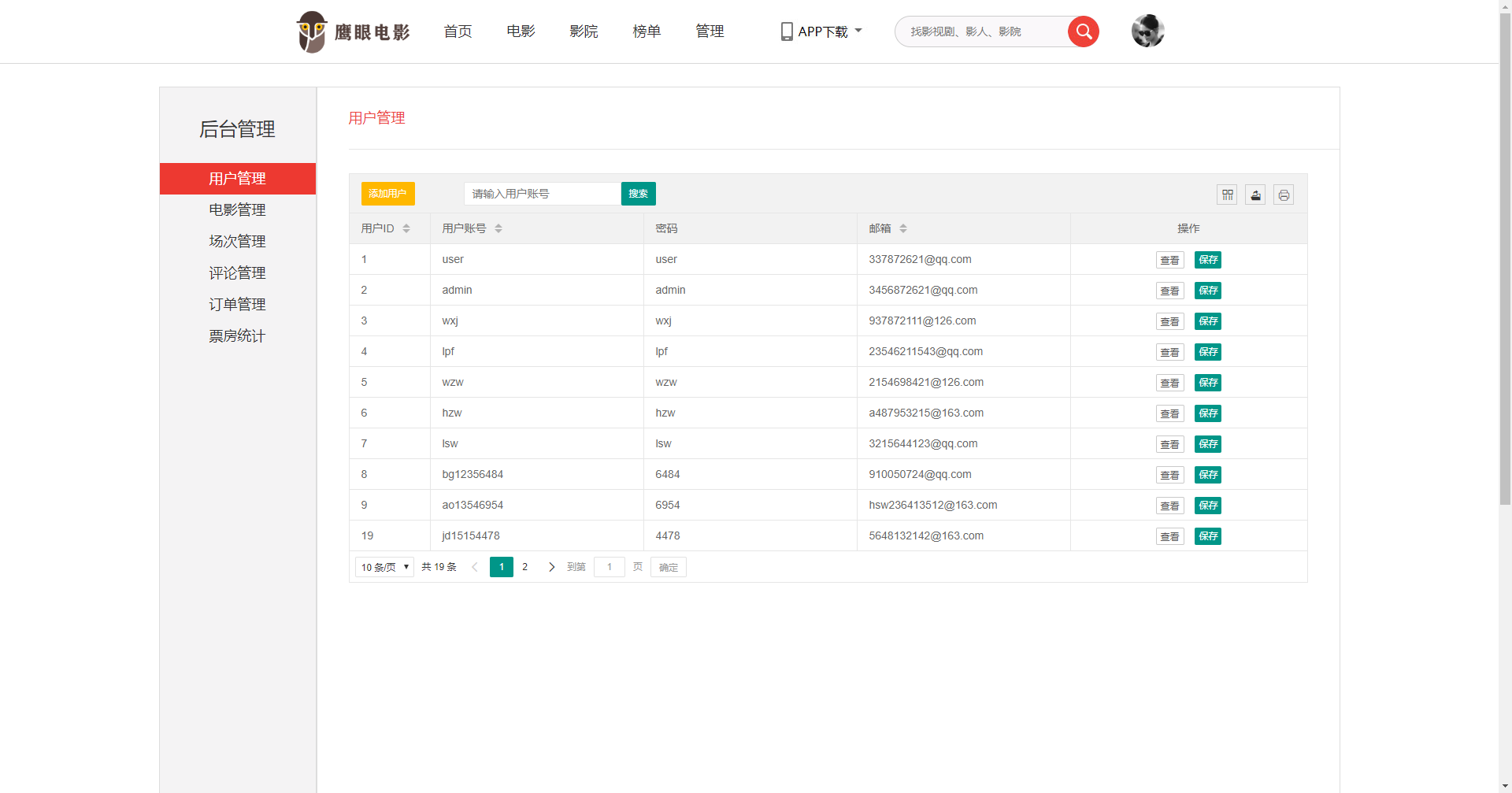Open the 10 条/页 page size selector
Image resolution: width=1512 pixels, height=793 pixels.
pos(384,567)
